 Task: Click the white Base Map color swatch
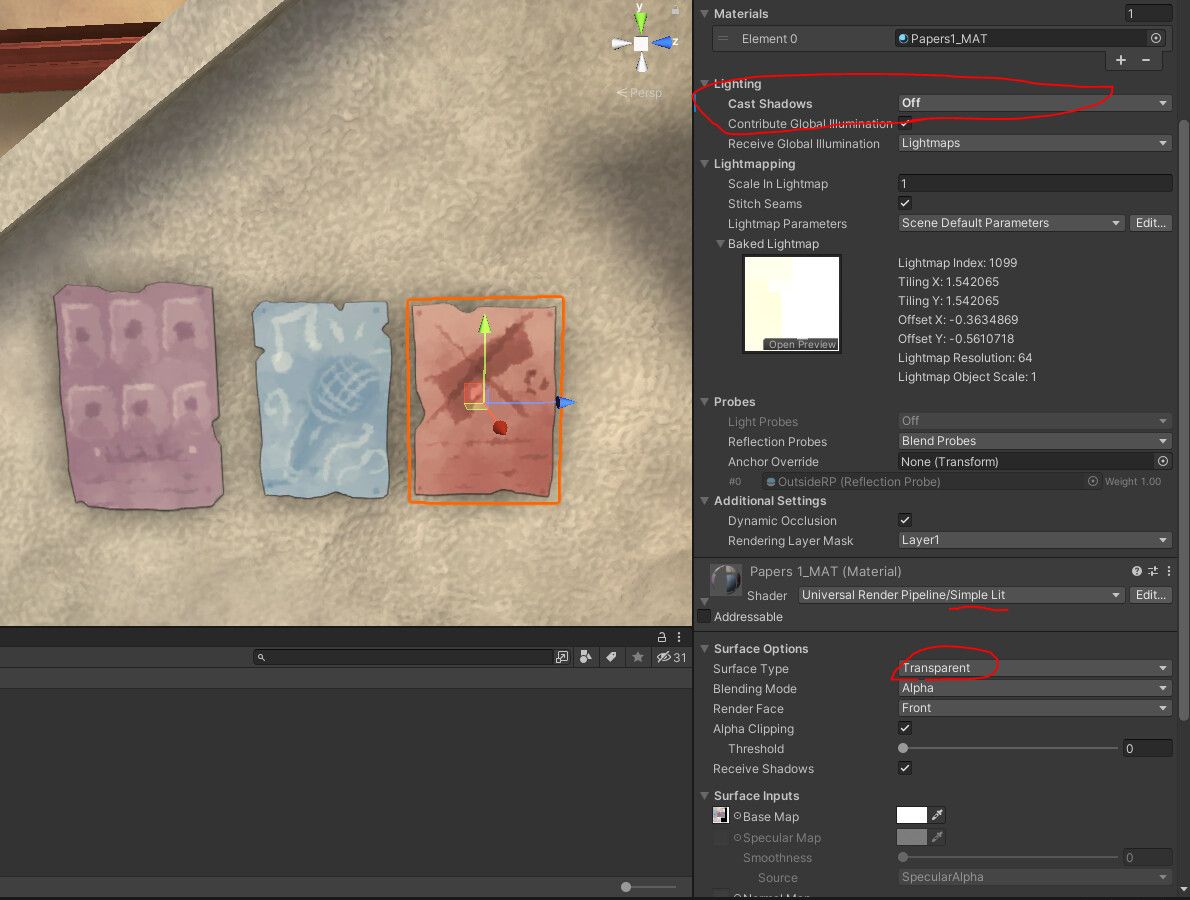click(910, 815)
